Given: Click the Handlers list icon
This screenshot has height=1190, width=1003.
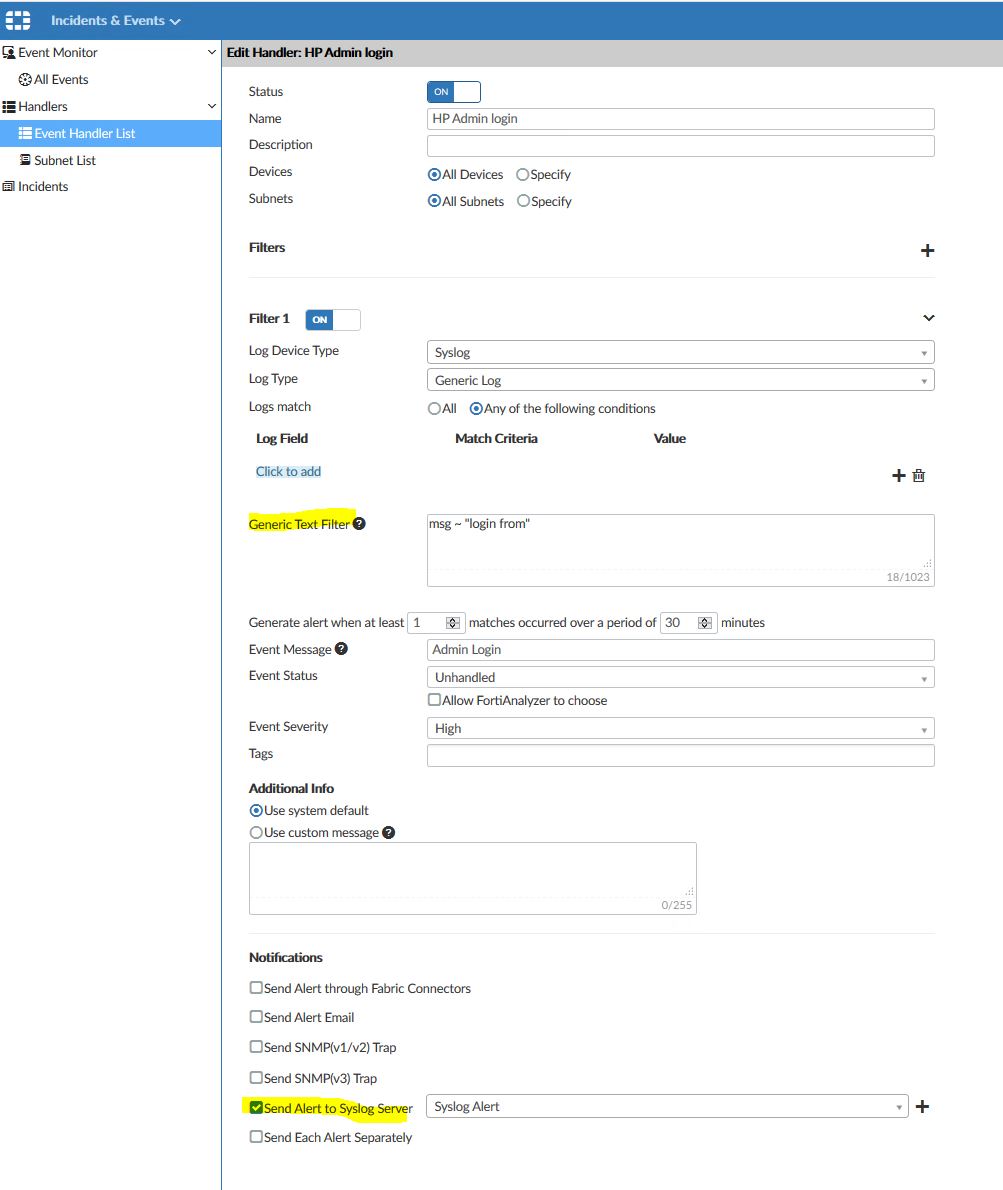Looking at the screenshot, I should (x=8, y=107).
